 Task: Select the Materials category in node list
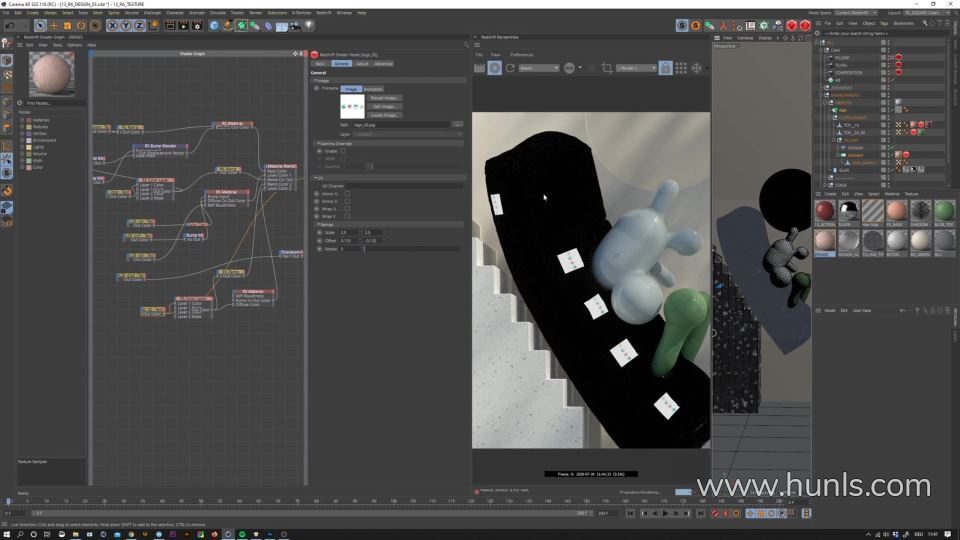tap(41, 120)
